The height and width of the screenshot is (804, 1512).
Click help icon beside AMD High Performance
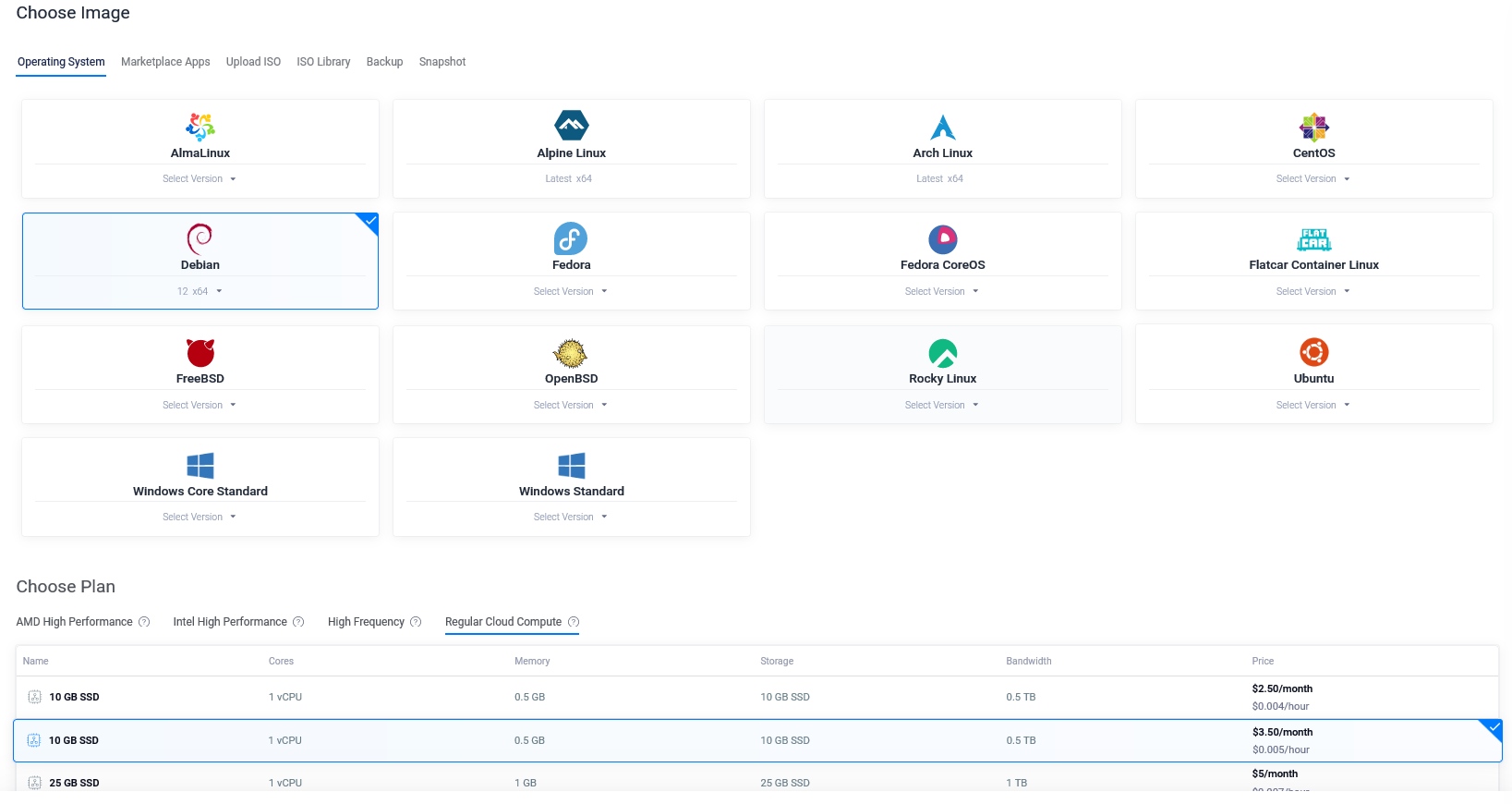144,622
